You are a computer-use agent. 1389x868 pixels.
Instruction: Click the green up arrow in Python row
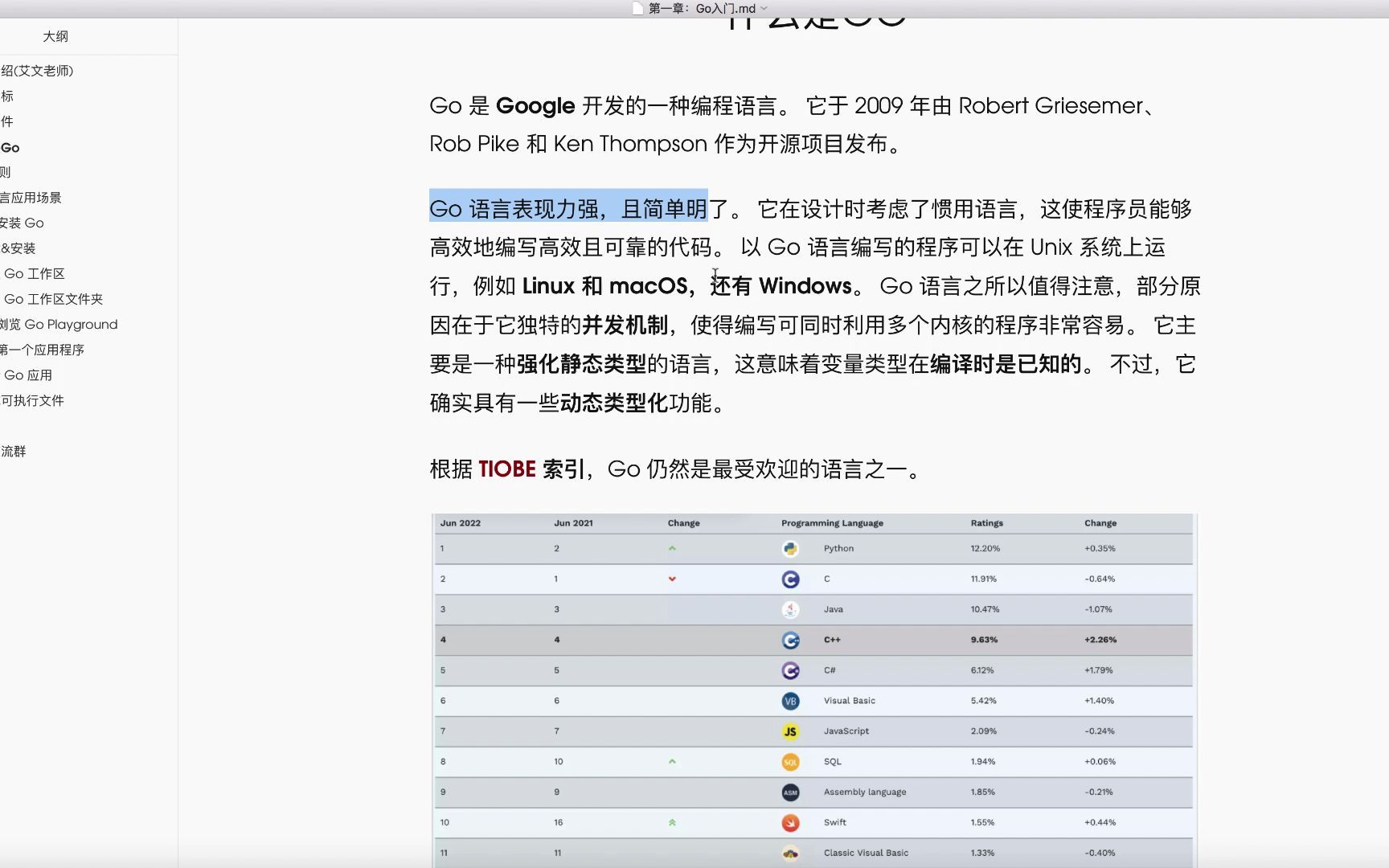[672, 548]
